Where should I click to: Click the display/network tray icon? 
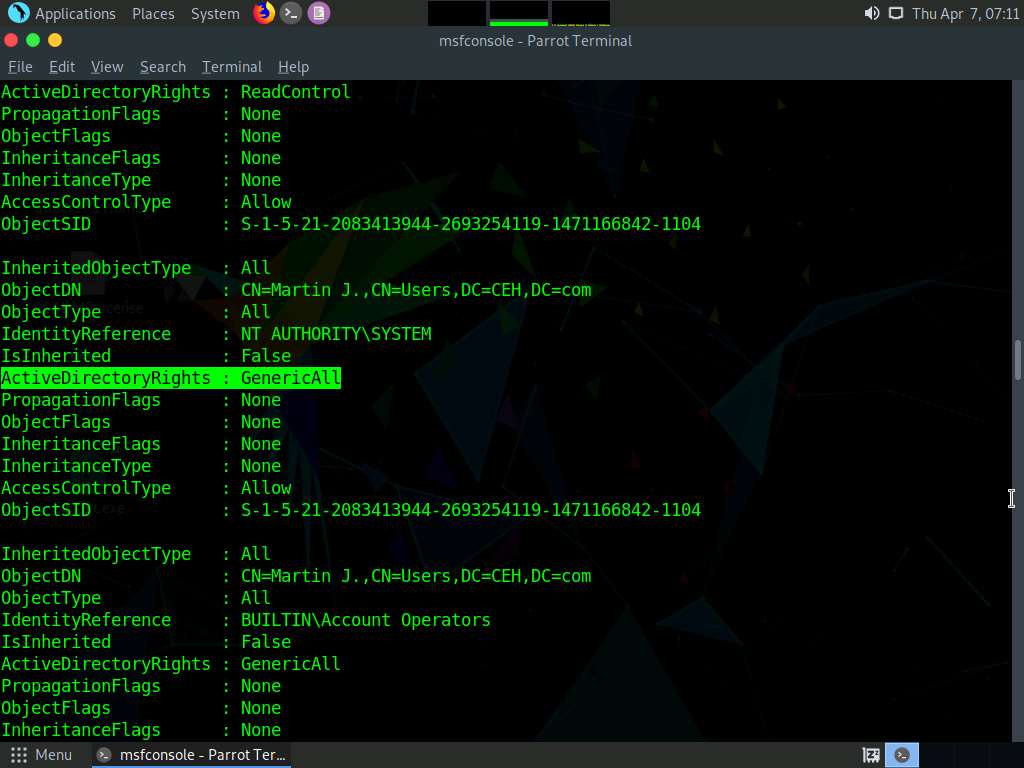pos(896,13)
